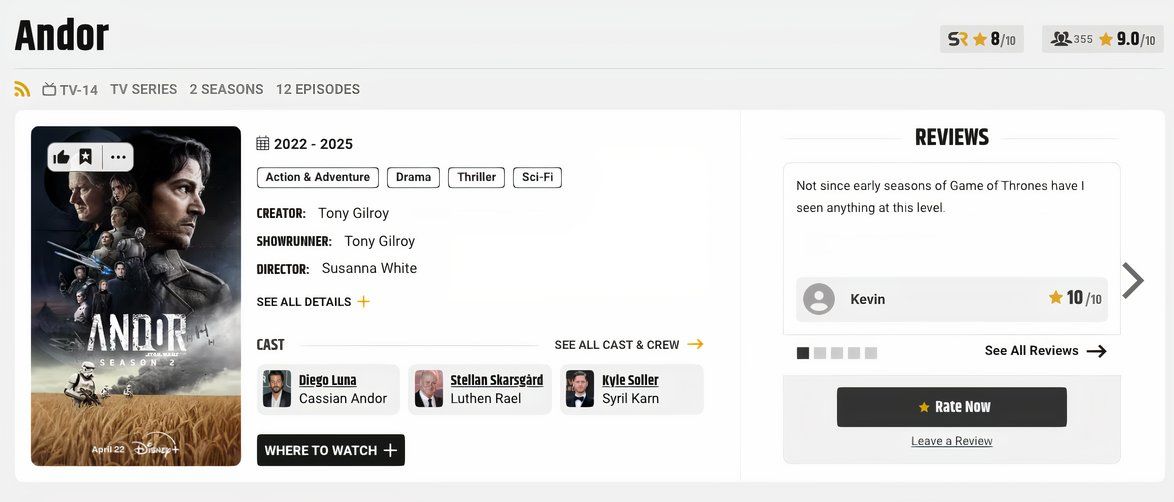Expand See All Details

312,302
